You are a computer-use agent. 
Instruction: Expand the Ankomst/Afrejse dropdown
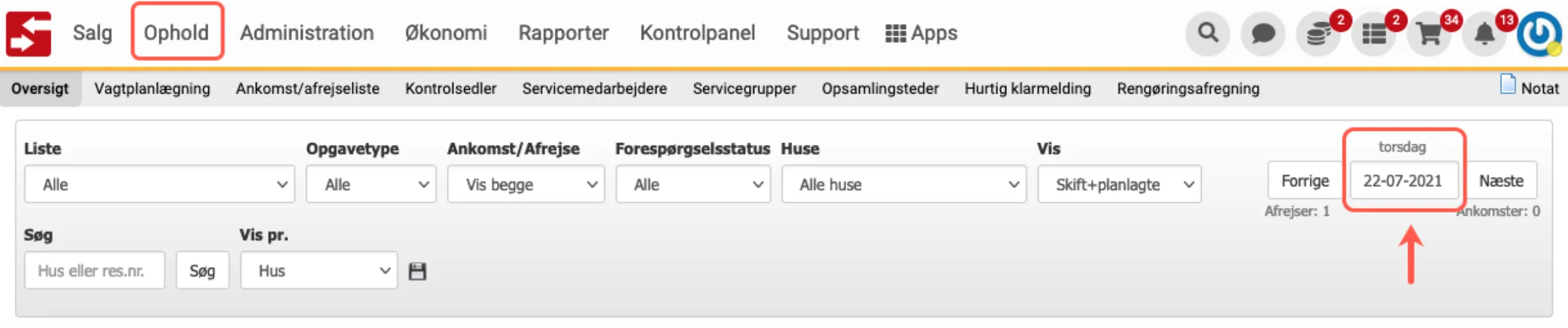[526, 184]
